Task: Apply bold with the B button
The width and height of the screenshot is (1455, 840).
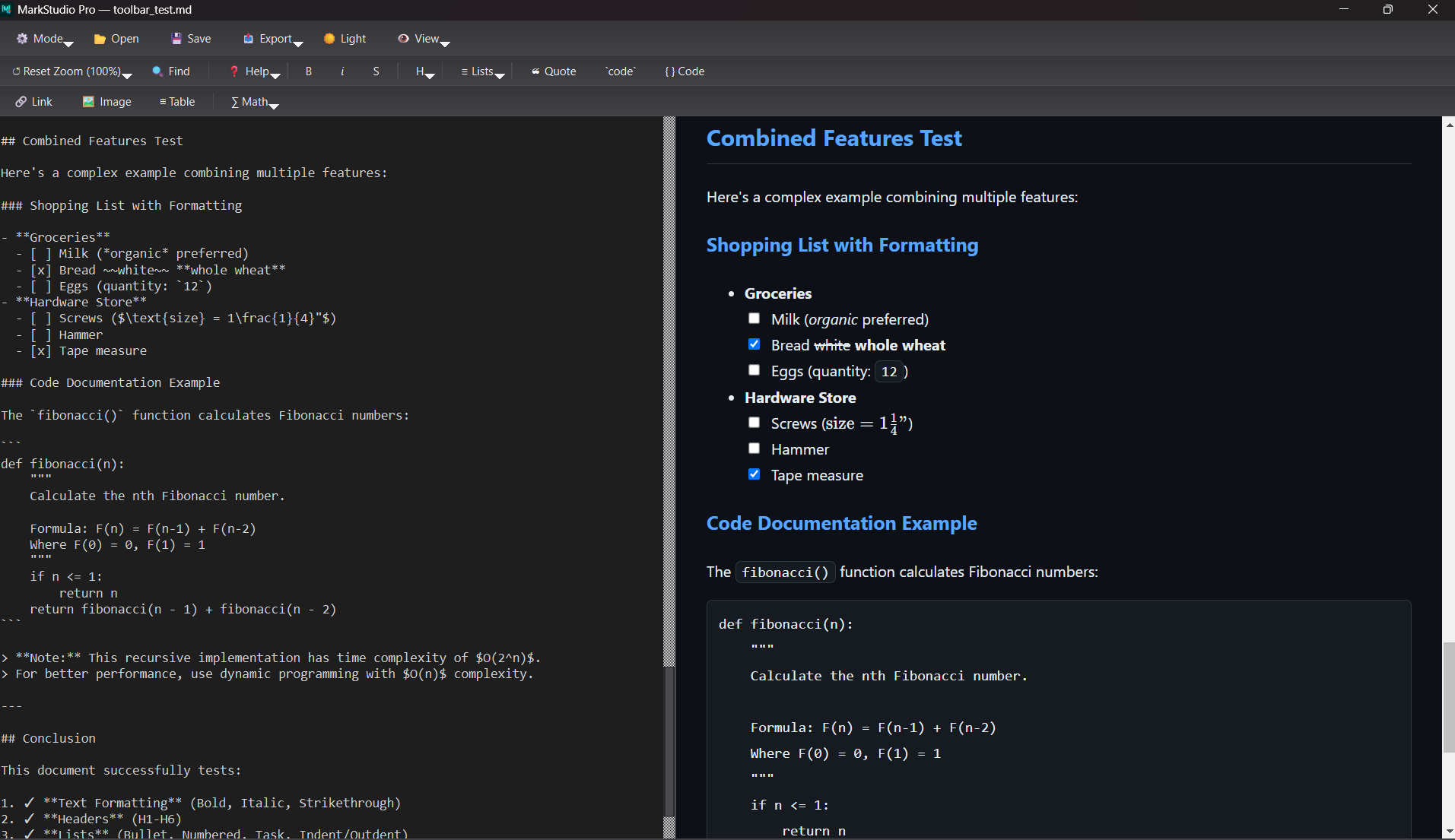Action: click(309, 71)
